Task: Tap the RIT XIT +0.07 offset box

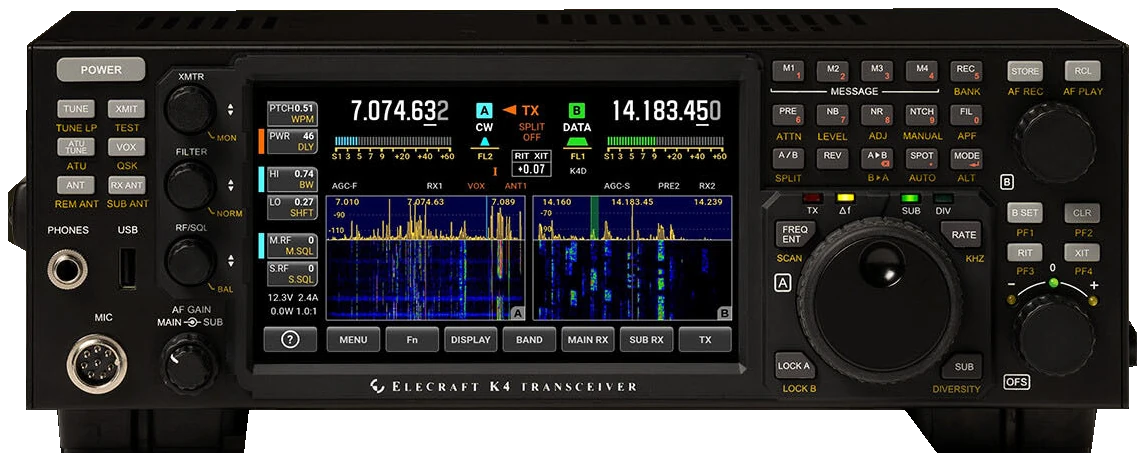Action: tap(530, 163)
